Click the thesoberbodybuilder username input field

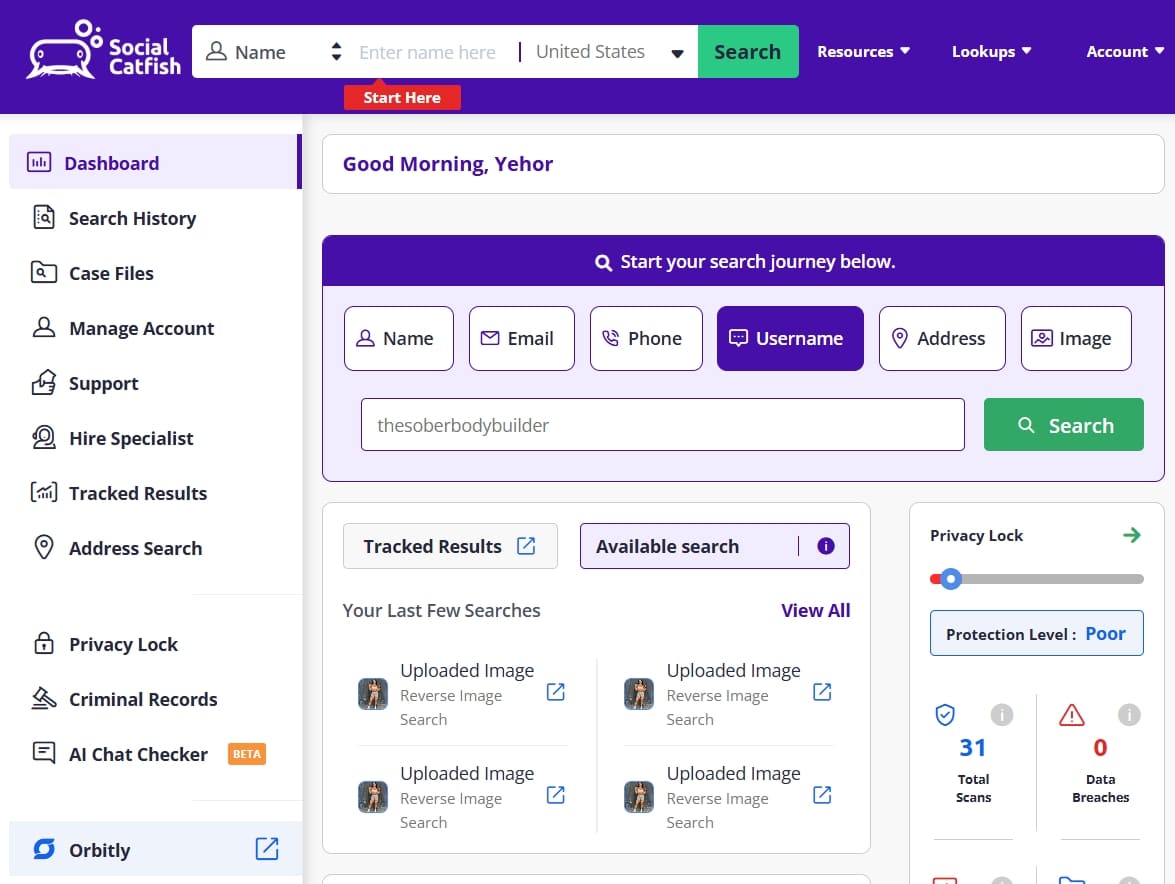(662, 425)
